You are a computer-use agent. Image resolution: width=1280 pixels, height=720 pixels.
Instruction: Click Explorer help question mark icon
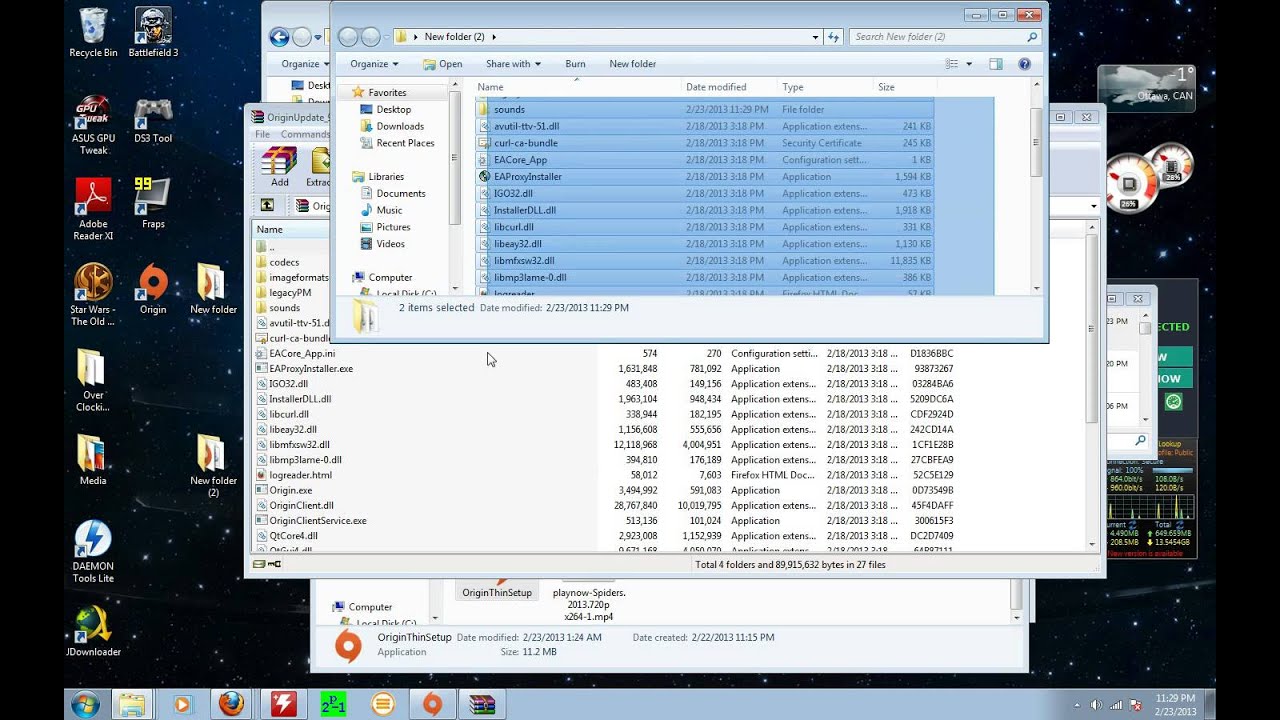click(x=1024, y=64)
